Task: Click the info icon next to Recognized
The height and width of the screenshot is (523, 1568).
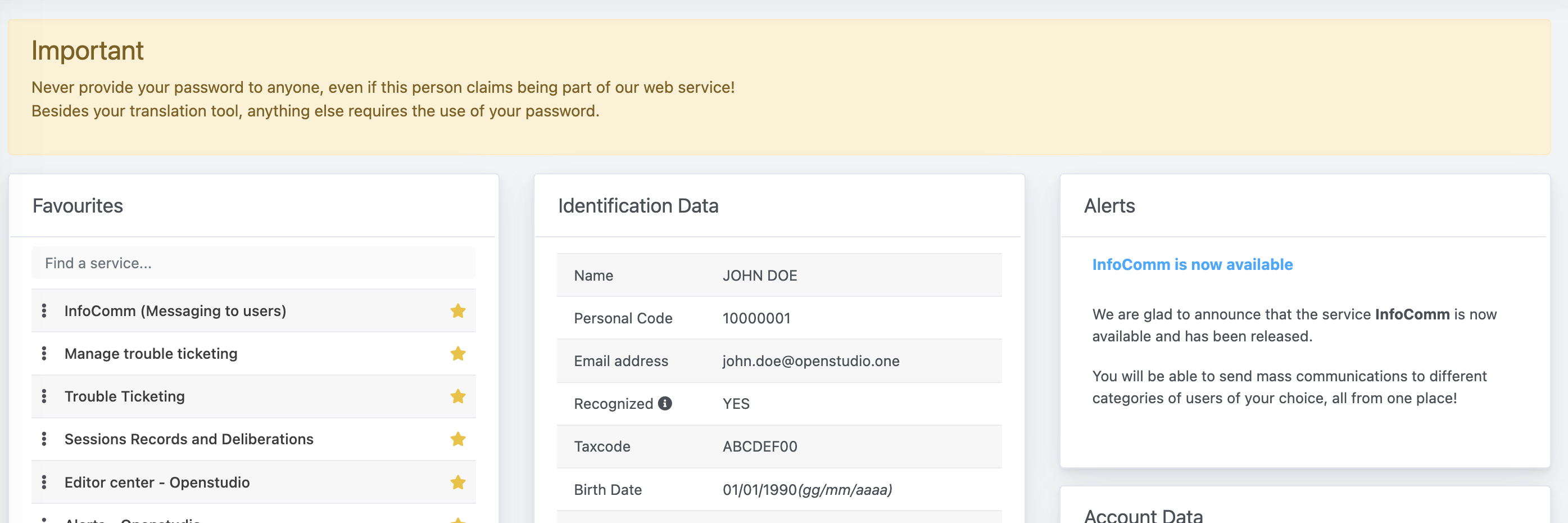Action: tap(665, 403)
